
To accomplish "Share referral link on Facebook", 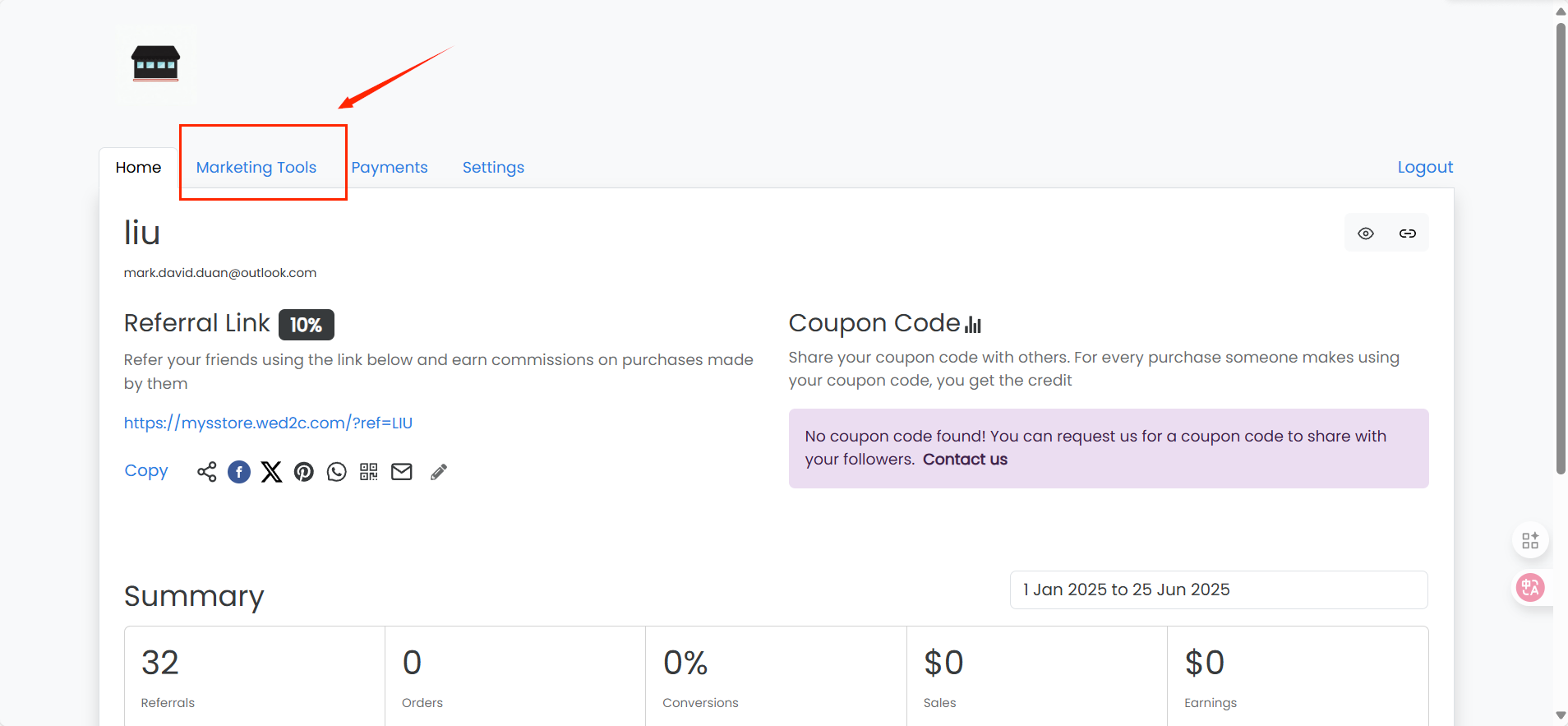I will (x=239, y=472).
